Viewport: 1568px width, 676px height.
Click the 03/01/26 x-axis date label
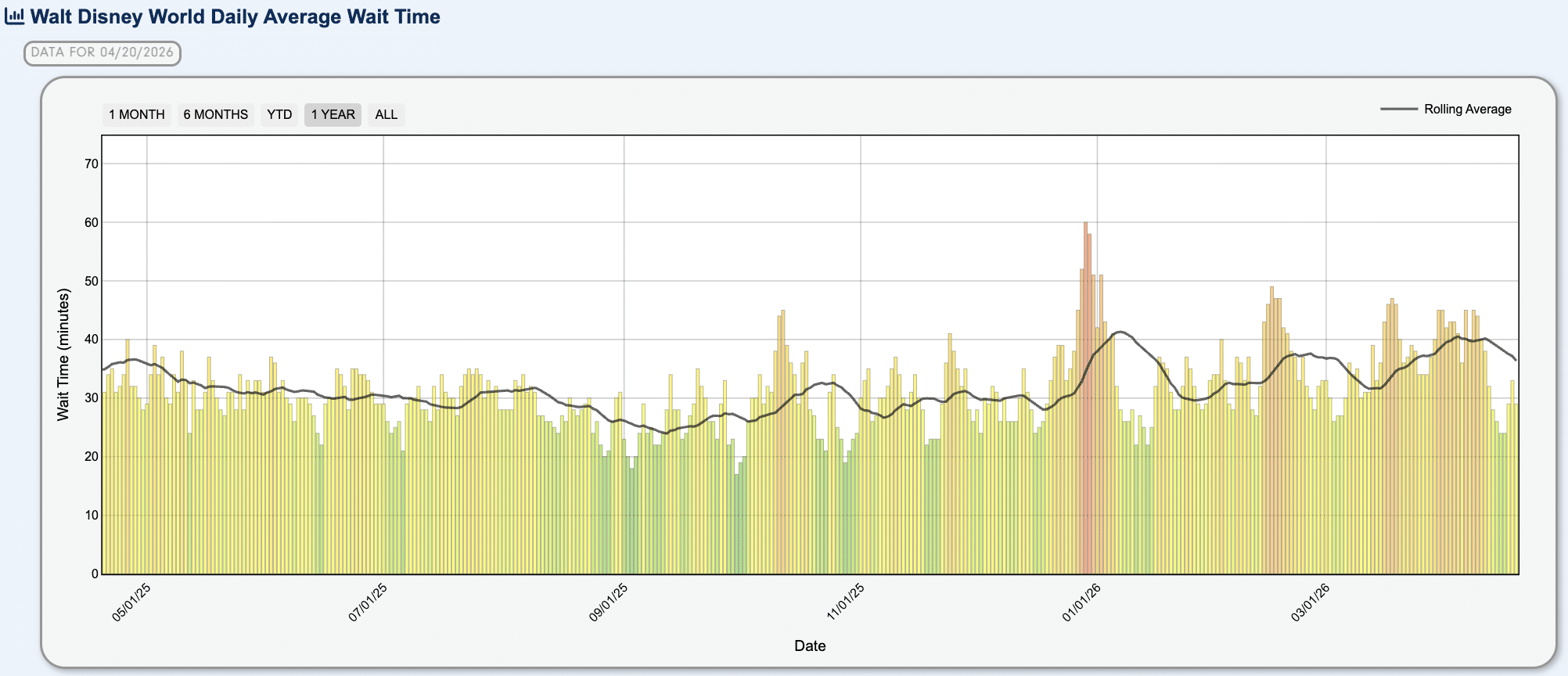[x=1311, y=602]
